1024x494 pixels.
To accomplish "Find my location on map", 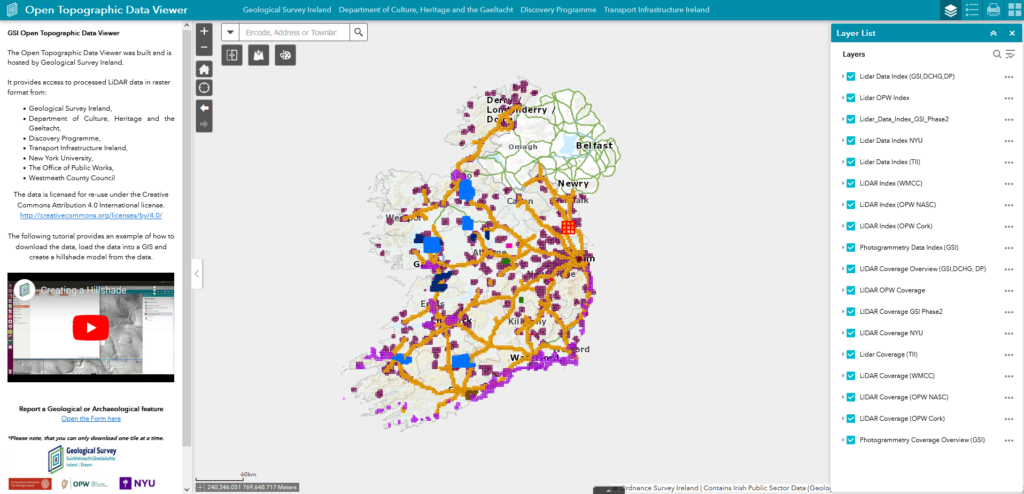I will coord(204,88).
